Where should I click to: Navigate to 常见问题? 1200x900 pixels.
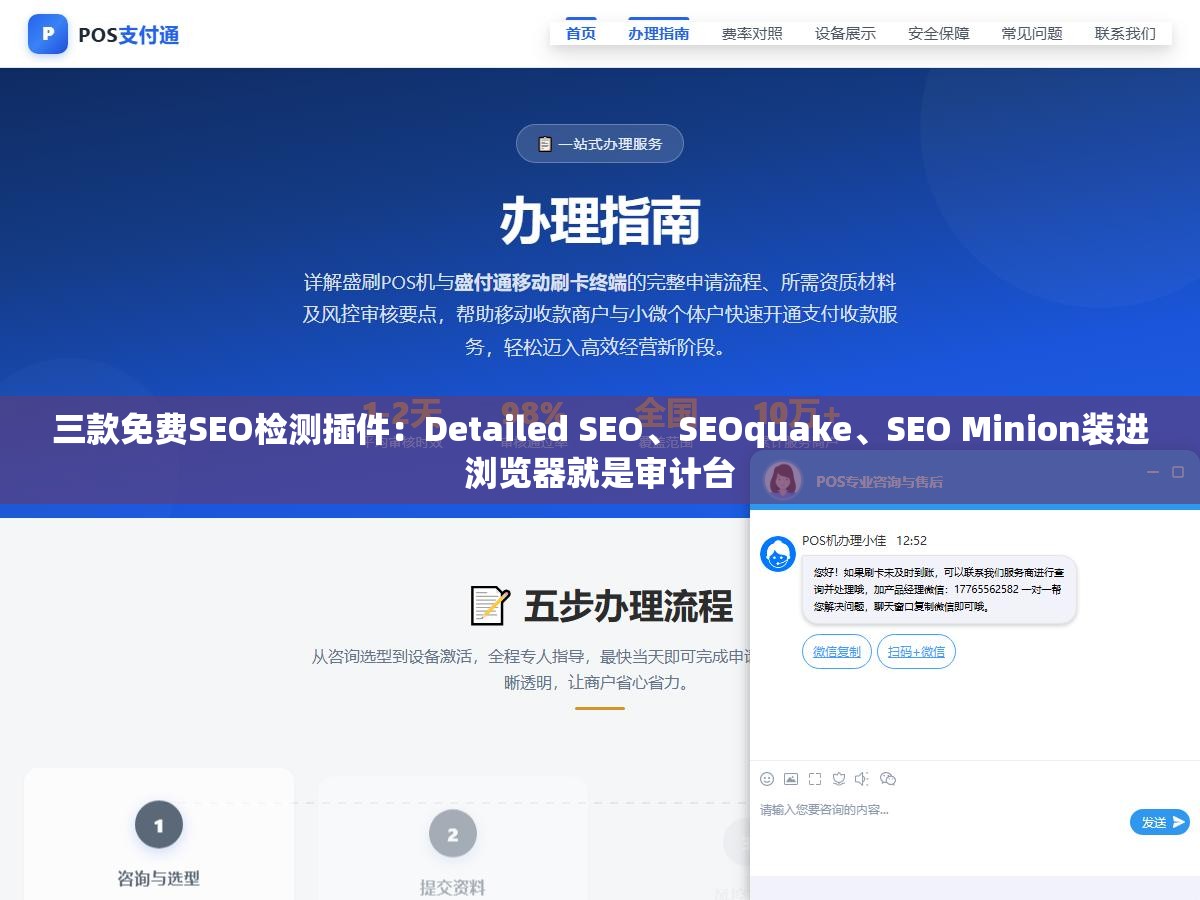(1032, 33)
